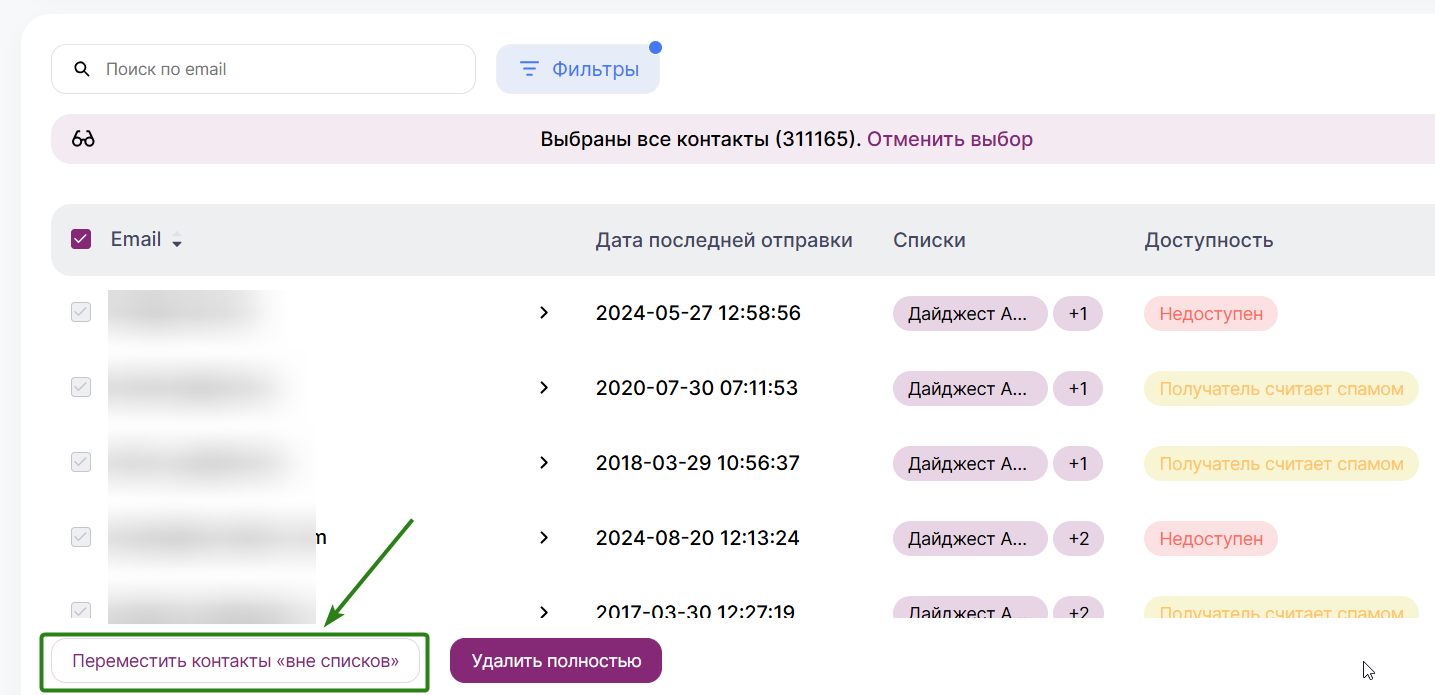Toggle checkbox of row dated 2020-07-30
The image size is (1435, 695).
(x=81, y=387)
